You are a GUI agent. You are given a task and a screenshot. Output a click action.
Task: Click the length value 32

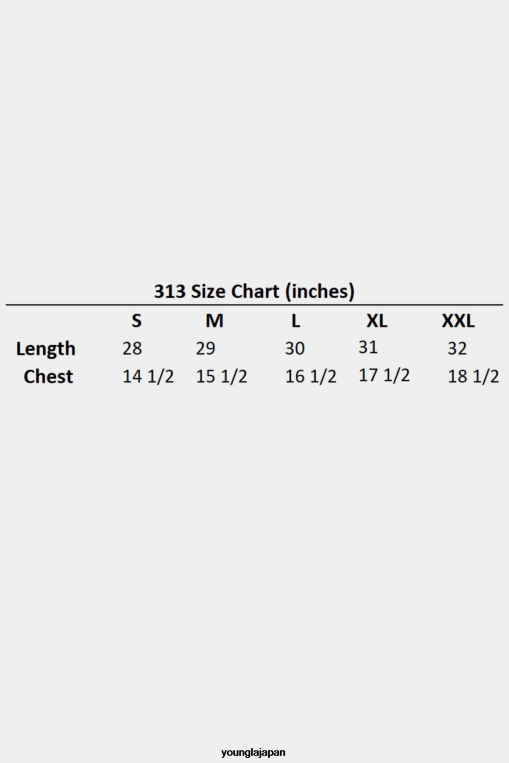(x=457, y=348)
